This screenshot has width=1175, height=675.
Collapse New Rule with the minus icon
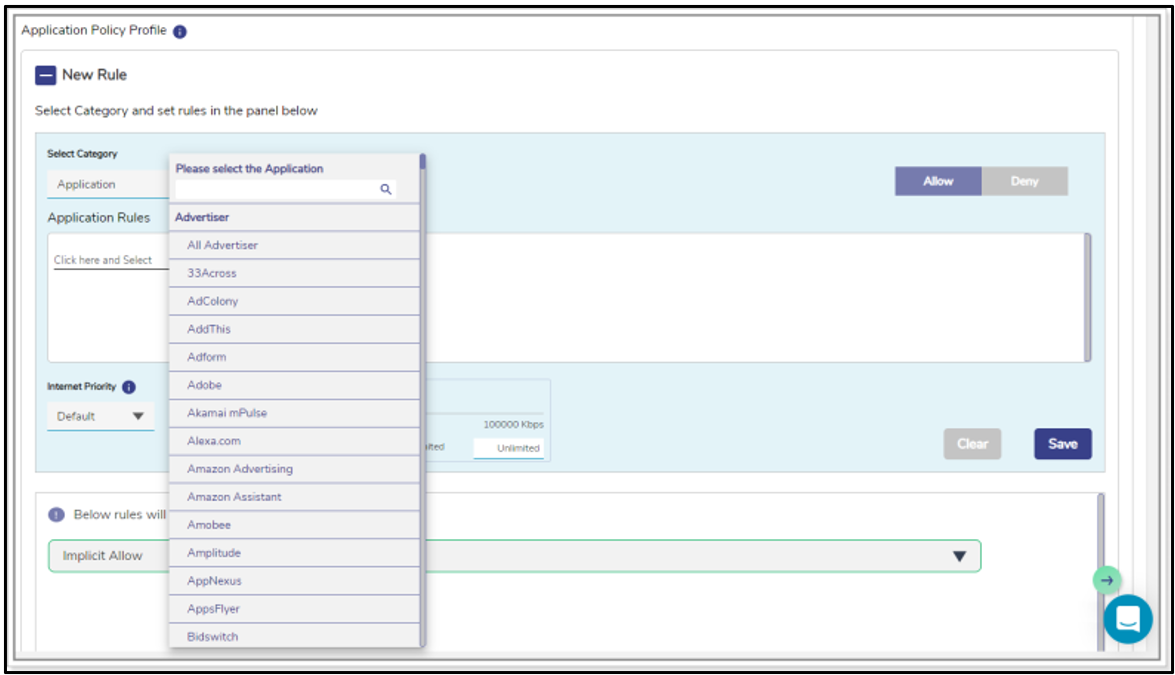[45, 75]
